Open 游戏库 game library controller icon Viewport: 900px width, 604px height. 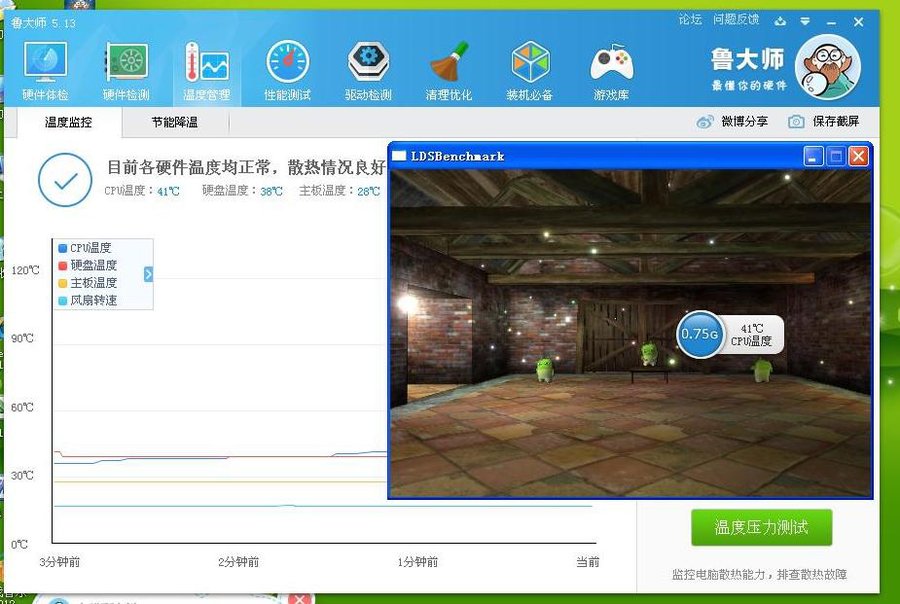[x=611, y=70]
